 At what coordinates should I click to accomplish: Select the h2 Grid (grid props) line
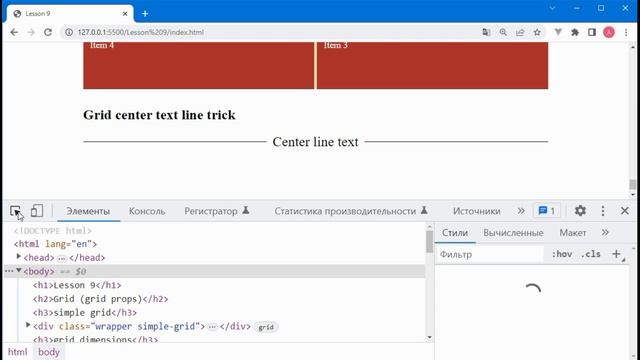[100, 299]
